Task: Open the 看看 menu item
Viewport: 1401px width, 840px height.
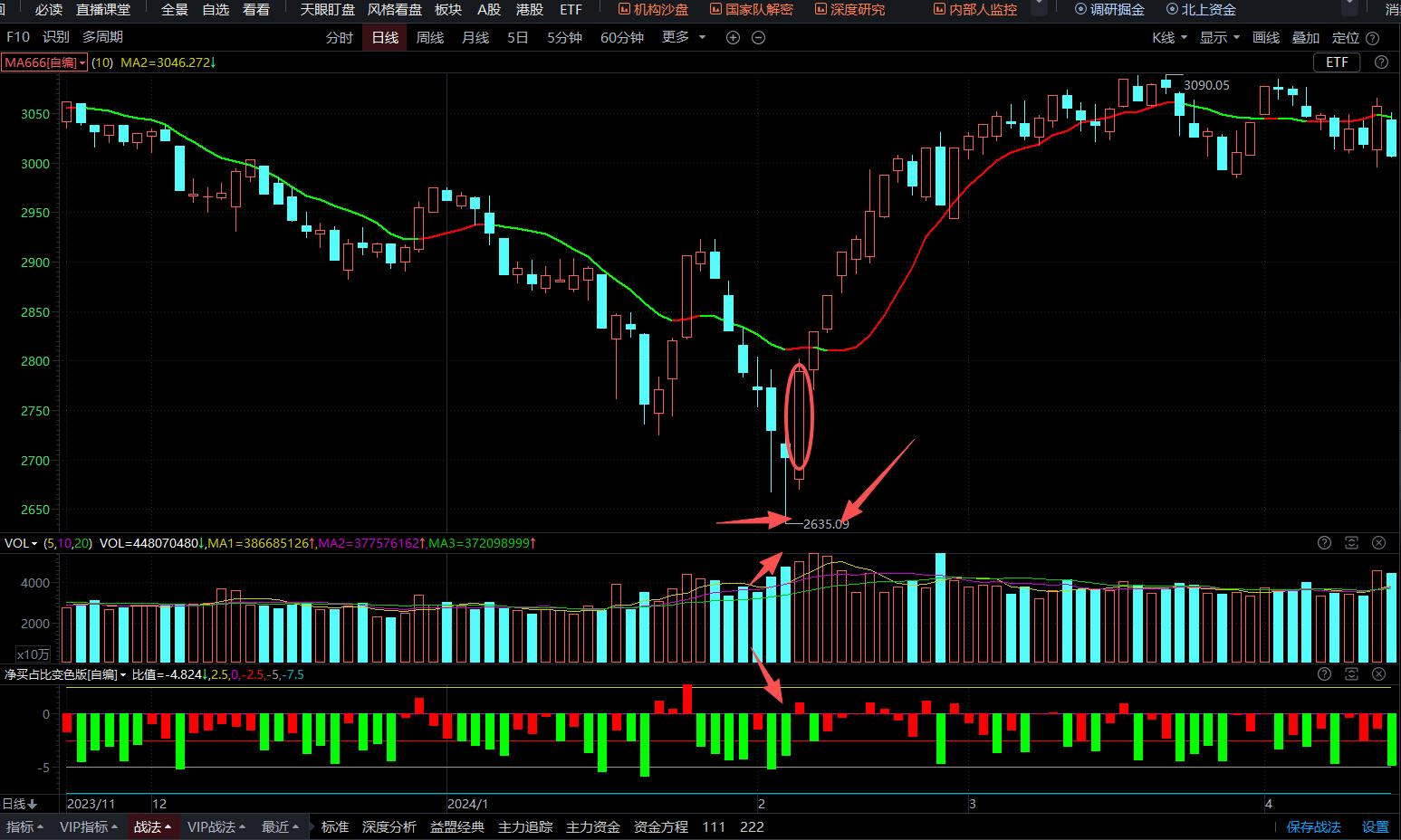Action: pos(256,9)
